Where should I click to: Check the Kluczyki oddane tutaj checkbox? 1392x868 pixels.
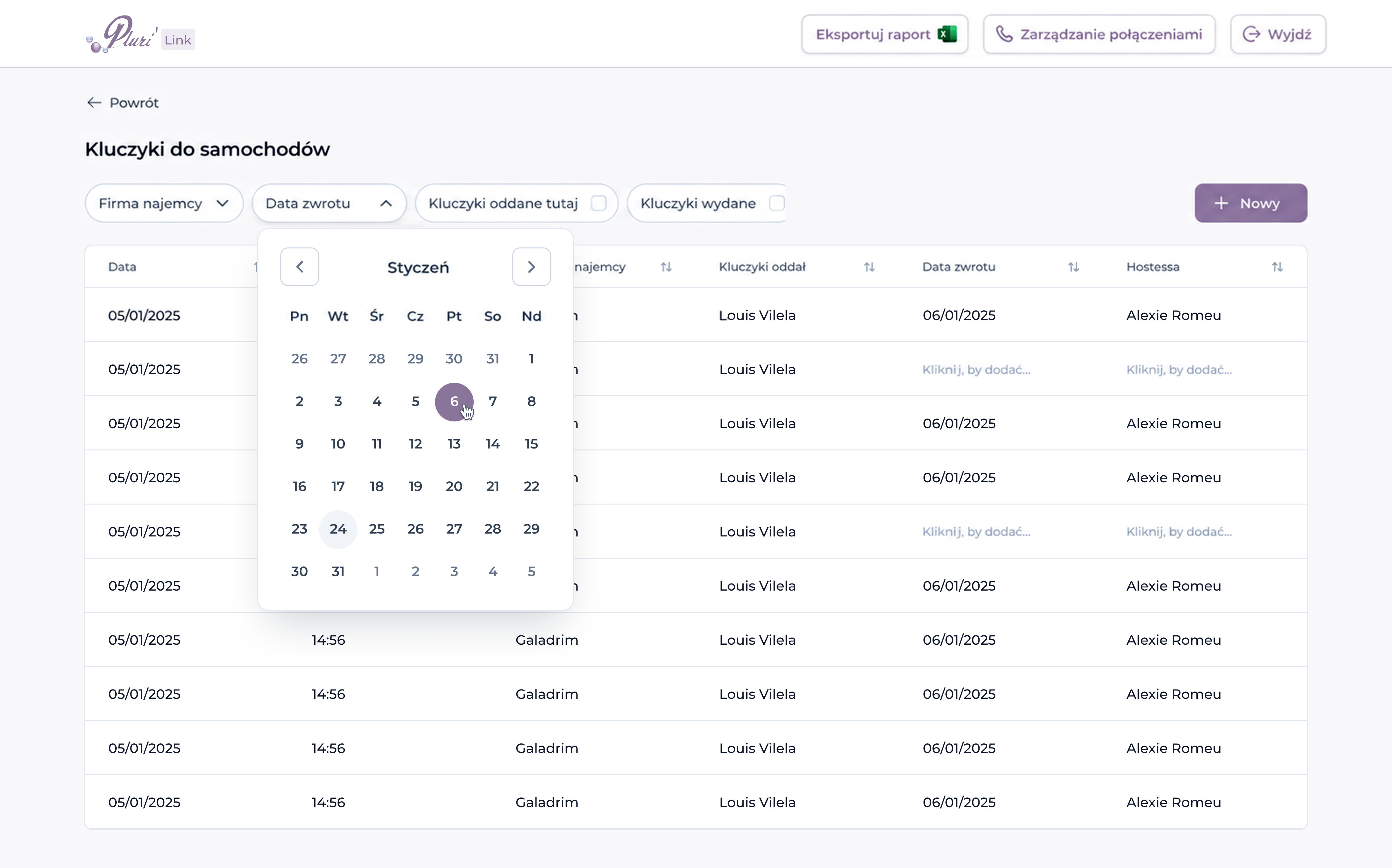(x=599, y=203)
